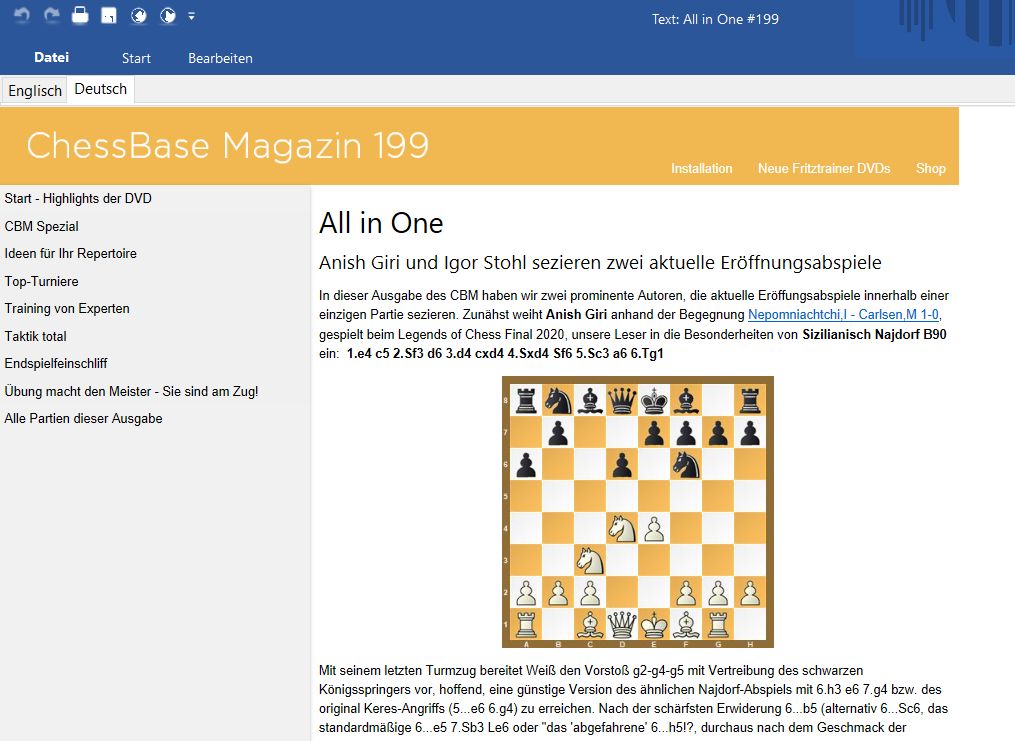Click the Shop link in banner
The image size is (1015, 741).
(930, 168)
